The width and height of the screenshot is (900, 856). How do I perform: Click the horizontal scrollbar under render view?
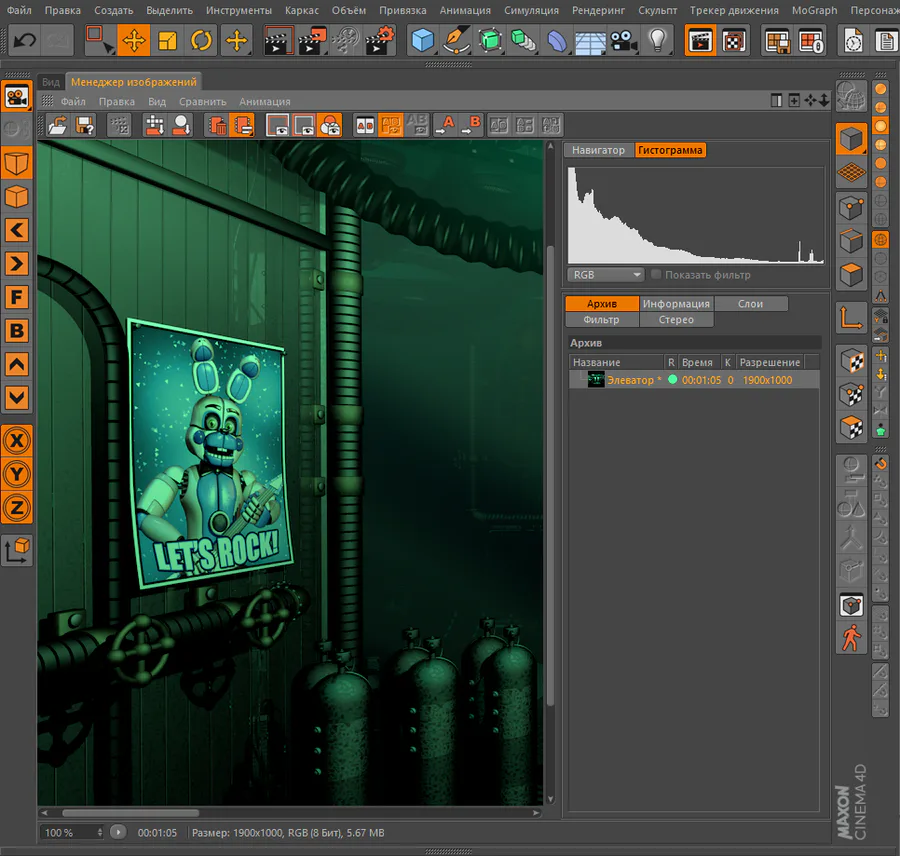click(130, 813)
